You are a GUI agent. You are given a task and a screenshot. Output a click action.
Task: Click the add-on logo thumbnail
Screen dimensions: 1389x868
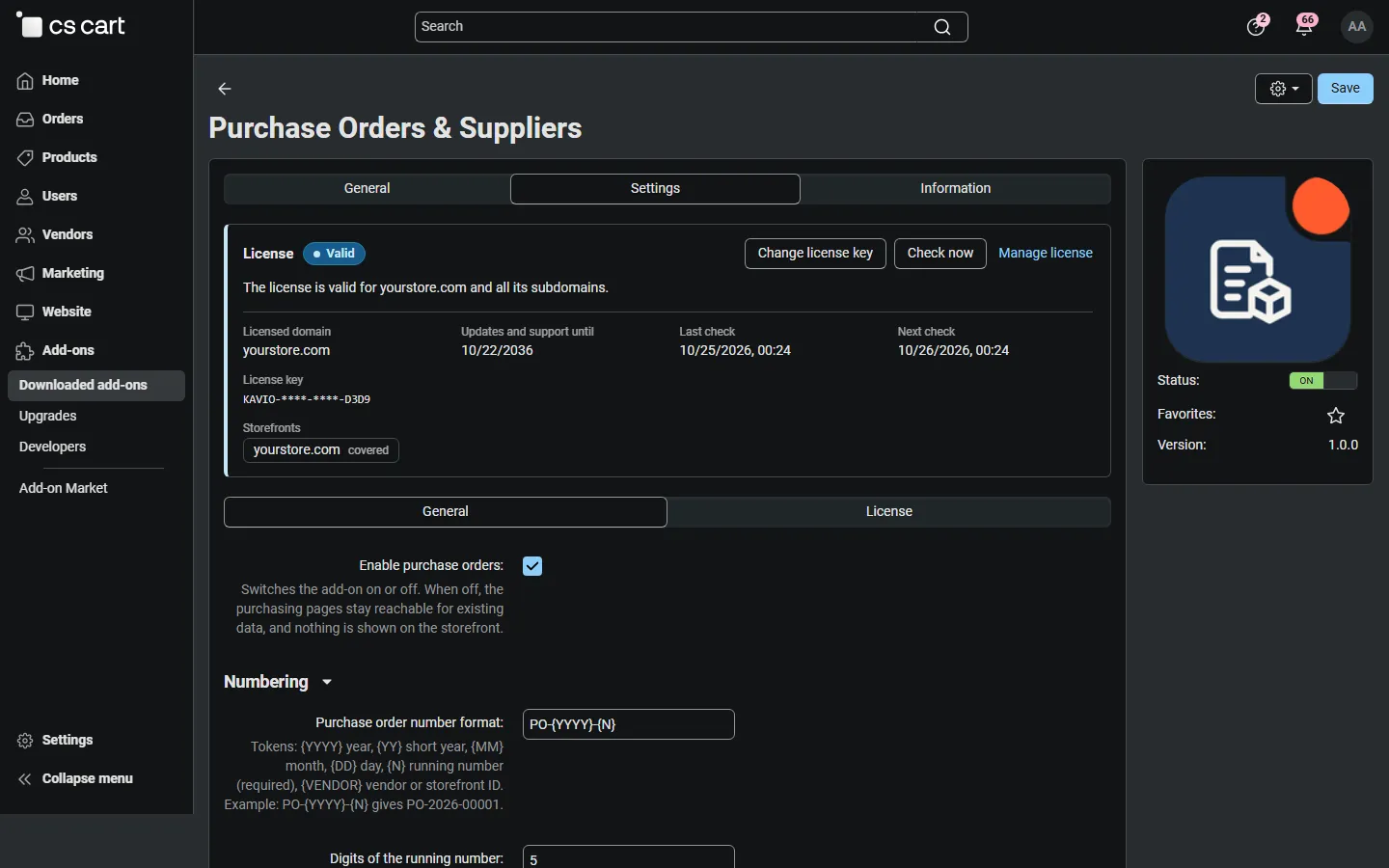click(1259, 269)
